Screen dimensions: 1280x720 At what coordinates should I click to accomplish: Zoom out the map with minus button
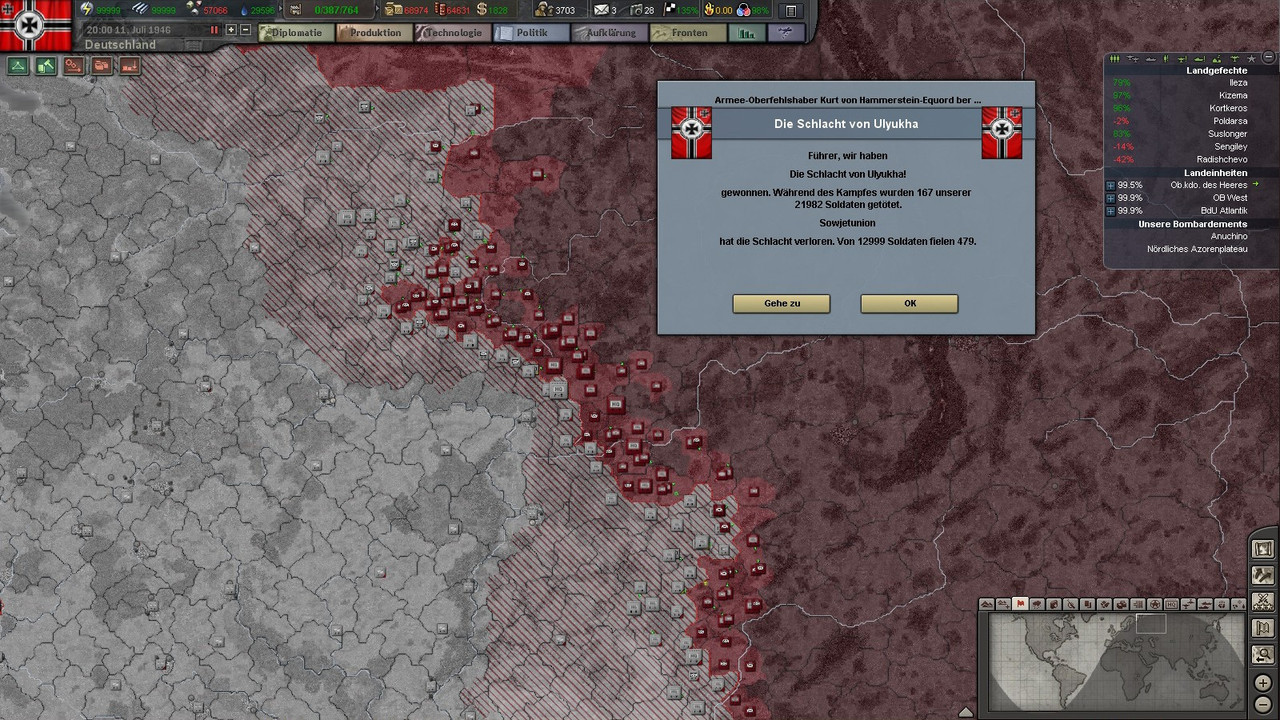tap(1263, 704)
